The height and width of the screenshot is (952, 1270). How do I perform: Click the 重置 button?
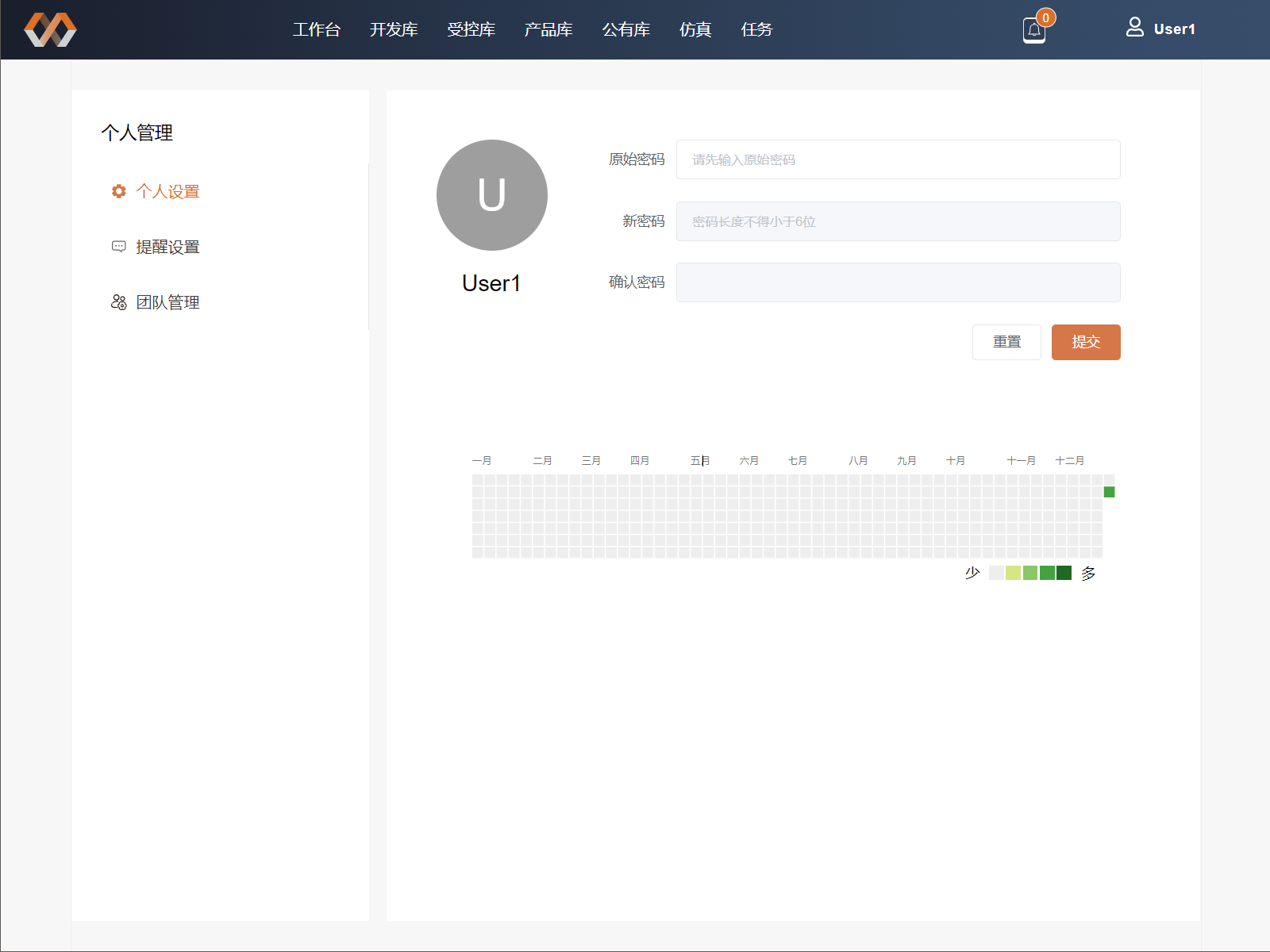(x=1006, y=342)
